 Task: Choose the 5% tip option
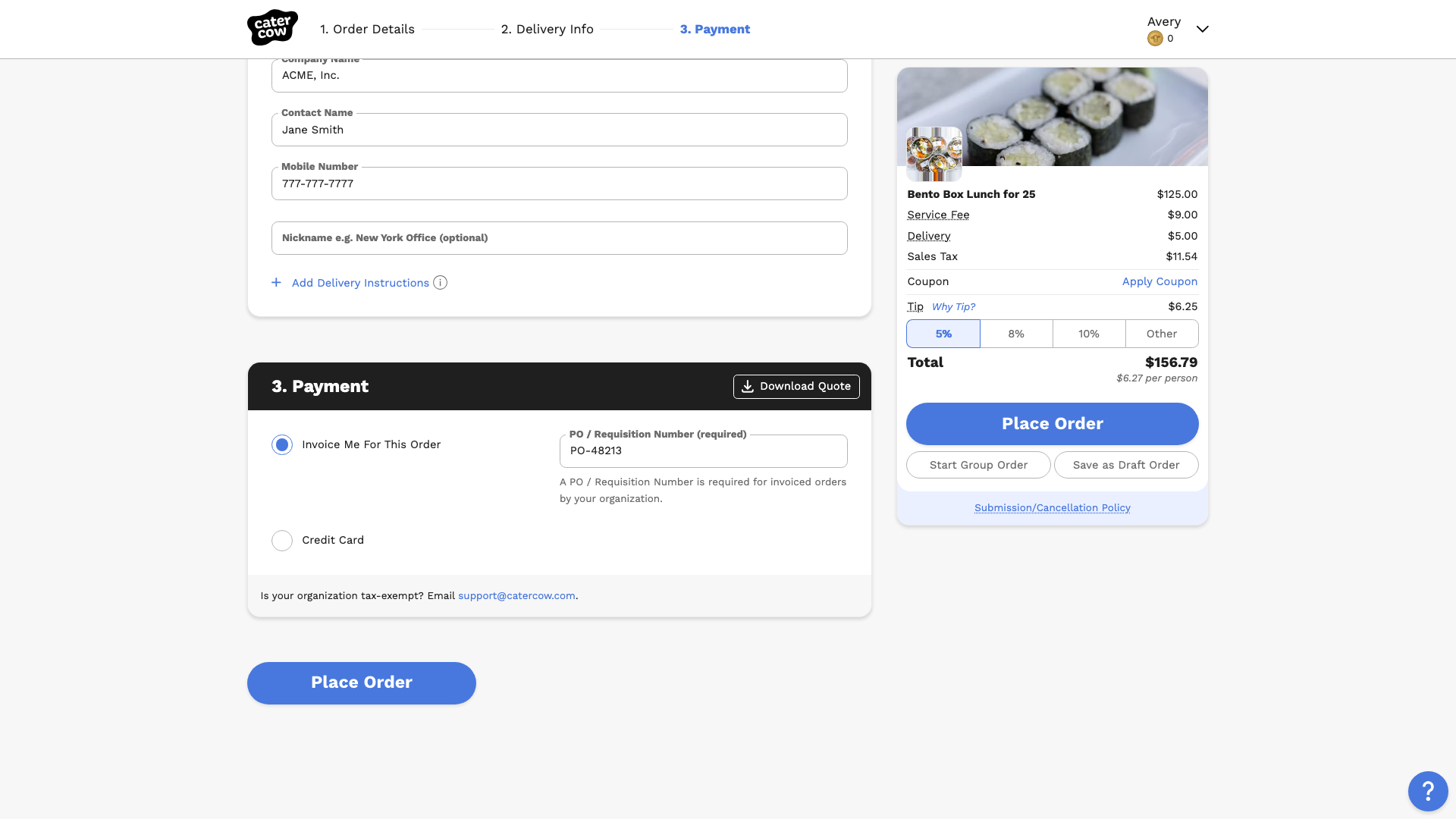943,334
